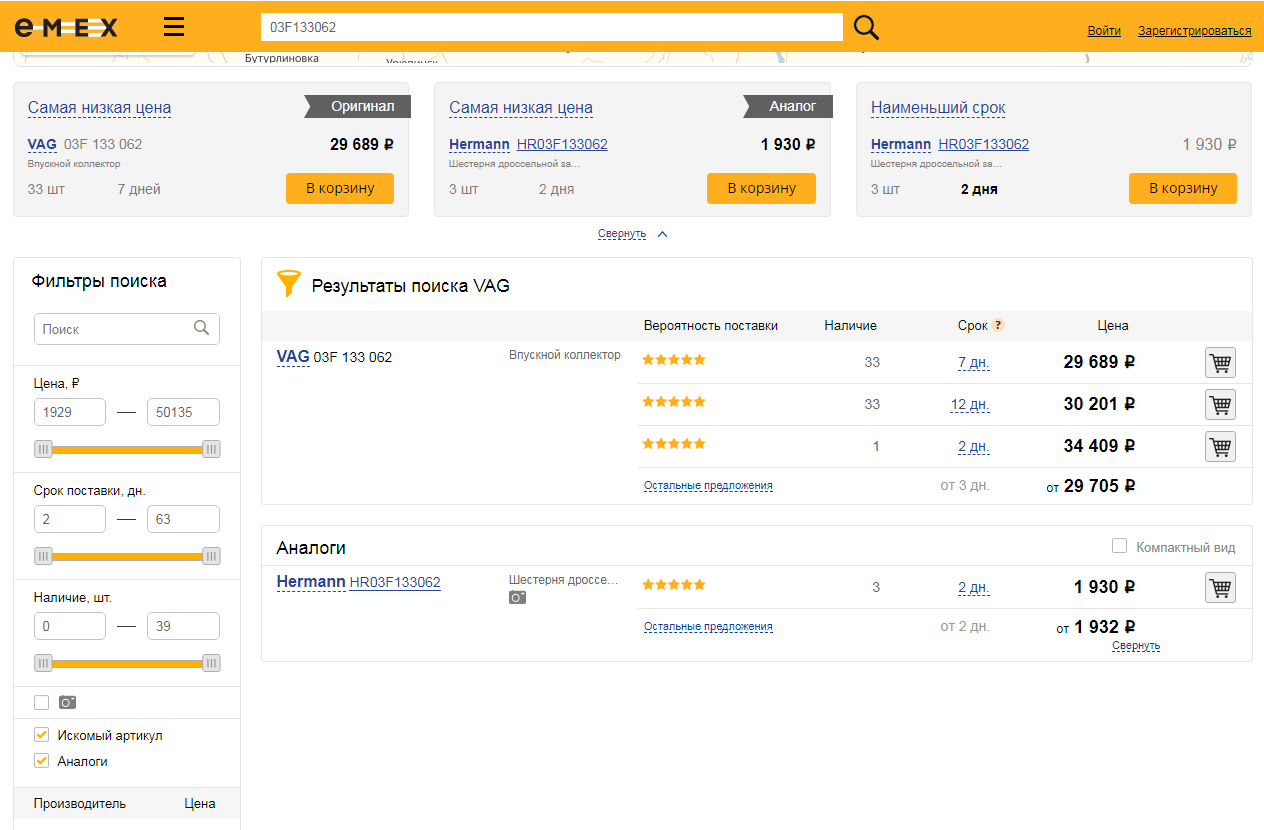The image size is (1264, 830).
Task: Click the Emex logo
Action: tap(66, 26)
